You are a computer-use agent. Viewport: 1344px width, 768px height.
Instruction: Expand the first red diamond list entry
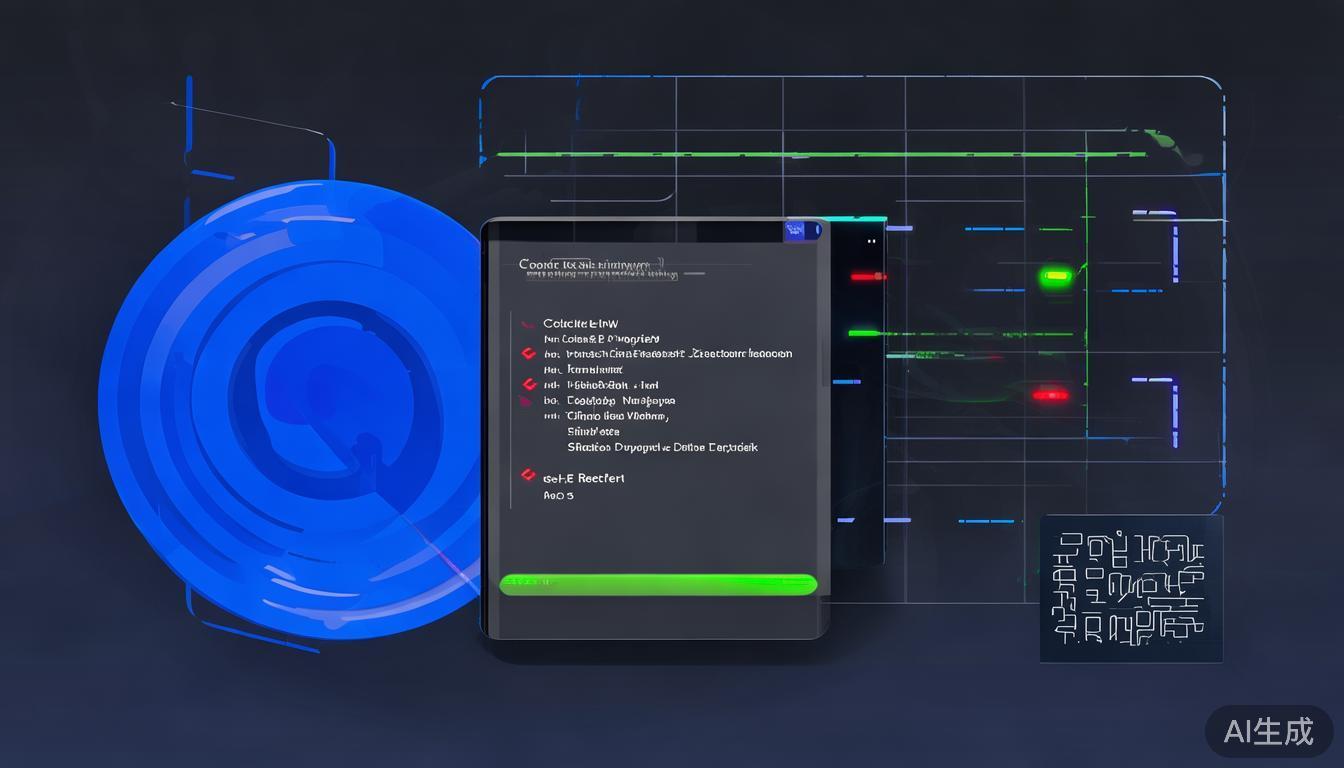529,354
